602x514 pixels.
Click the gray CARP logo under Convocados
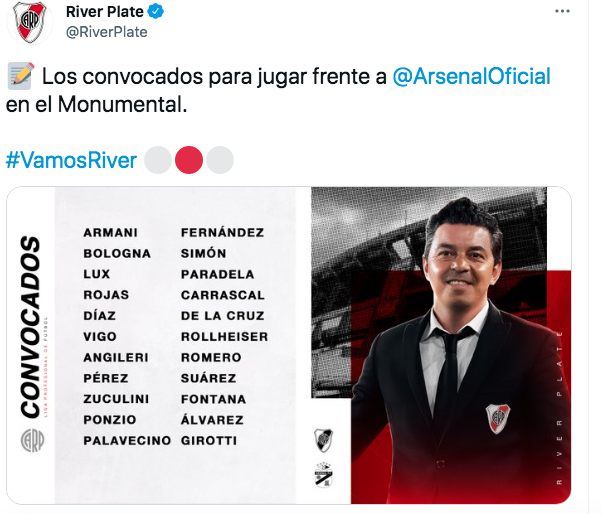point(32,441)
